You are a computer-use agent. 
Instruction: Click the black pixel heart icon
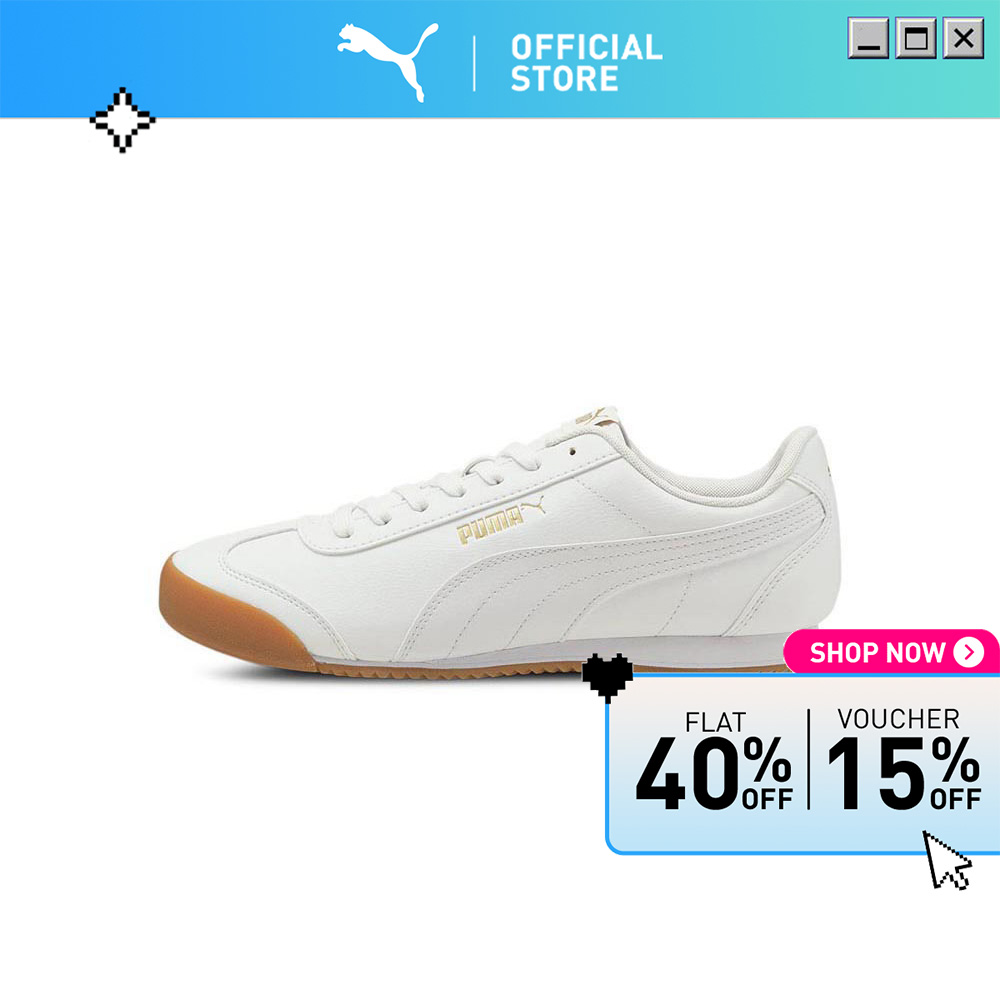607,677
